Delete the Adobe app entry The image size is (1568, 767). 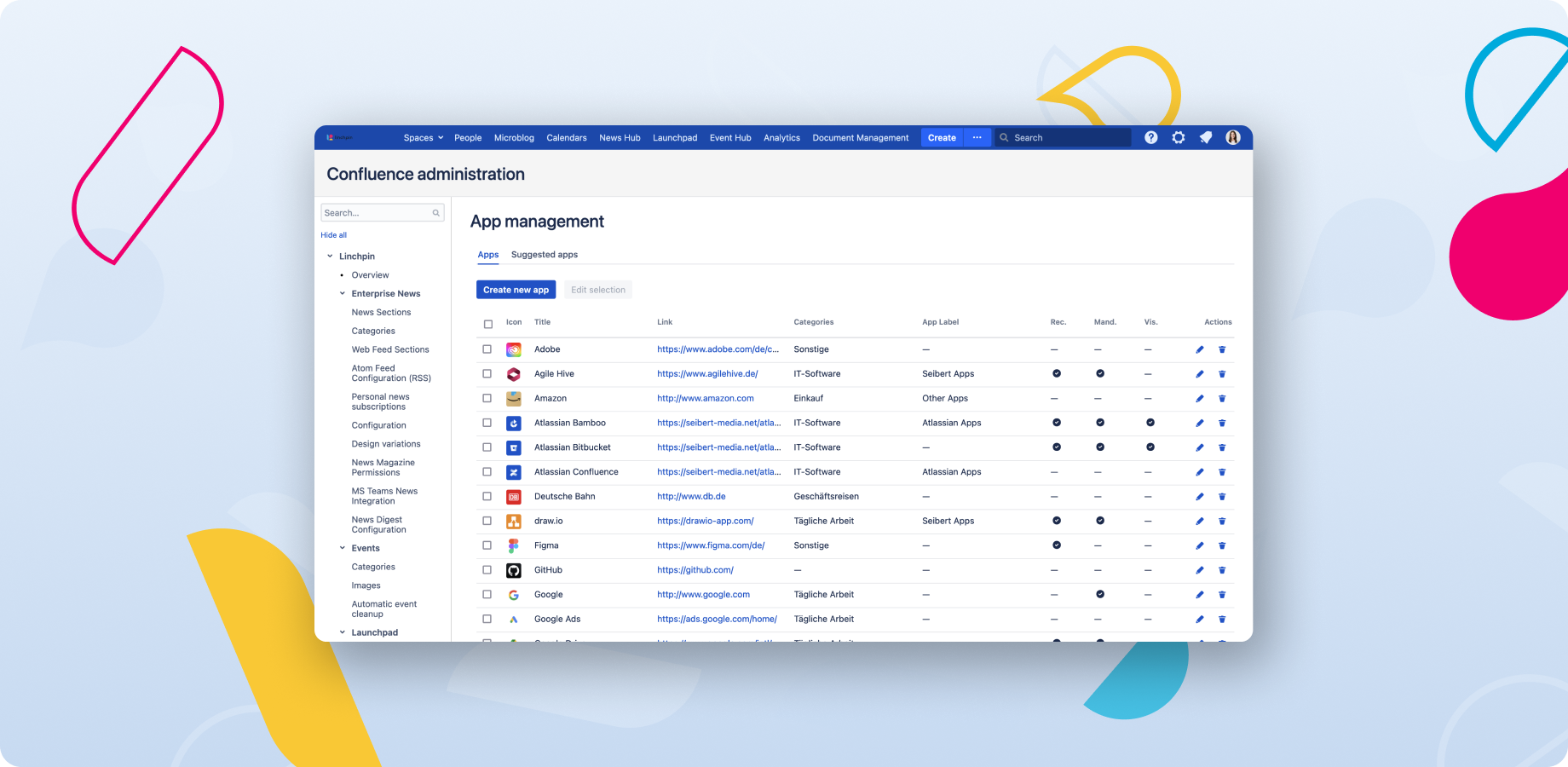tap(1222, 349)
